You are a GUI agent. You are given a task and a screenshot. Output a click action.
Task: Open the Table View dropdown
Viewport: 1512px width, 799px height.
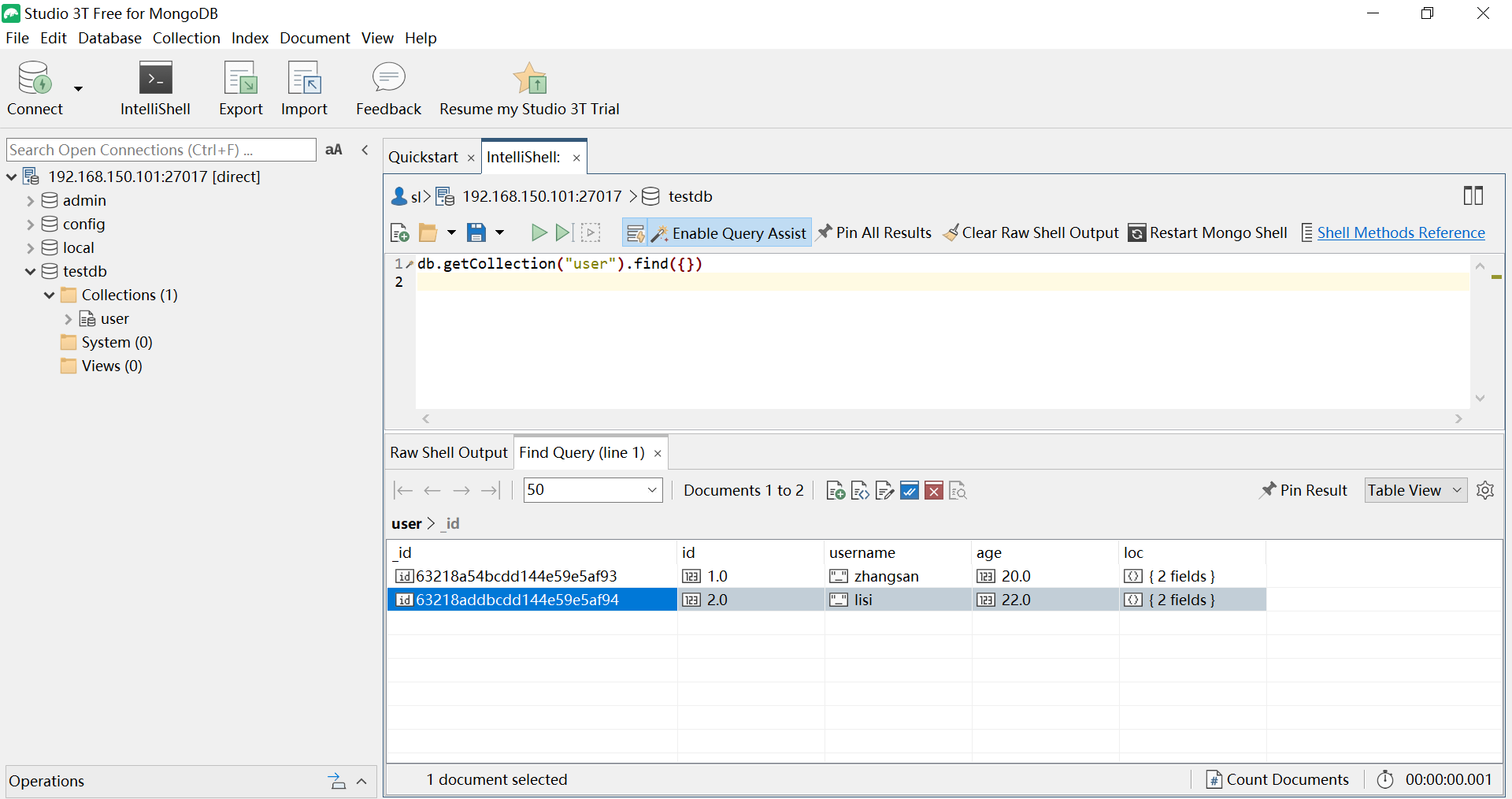(1415, 490)
